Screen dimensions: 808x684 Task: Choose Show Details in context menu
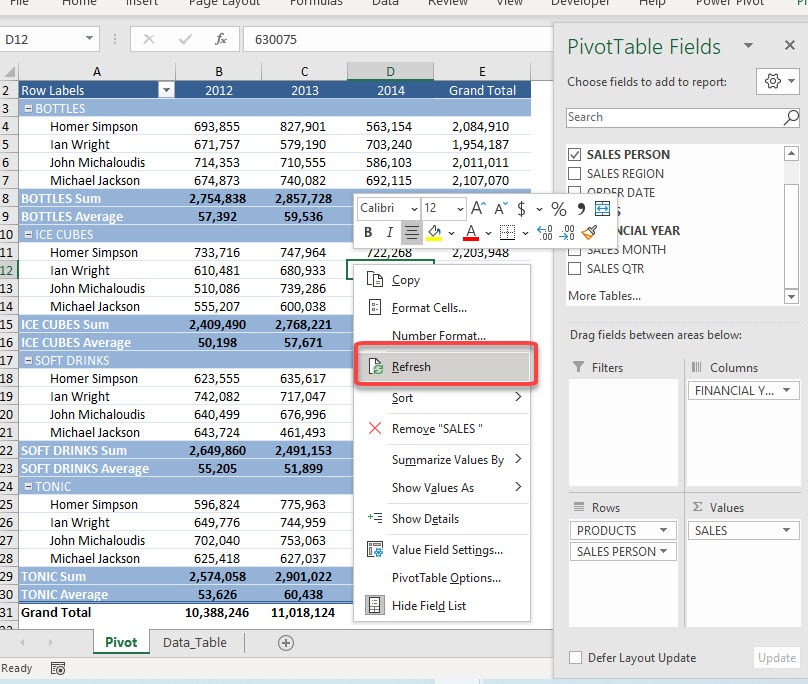(x=442, y=519)
